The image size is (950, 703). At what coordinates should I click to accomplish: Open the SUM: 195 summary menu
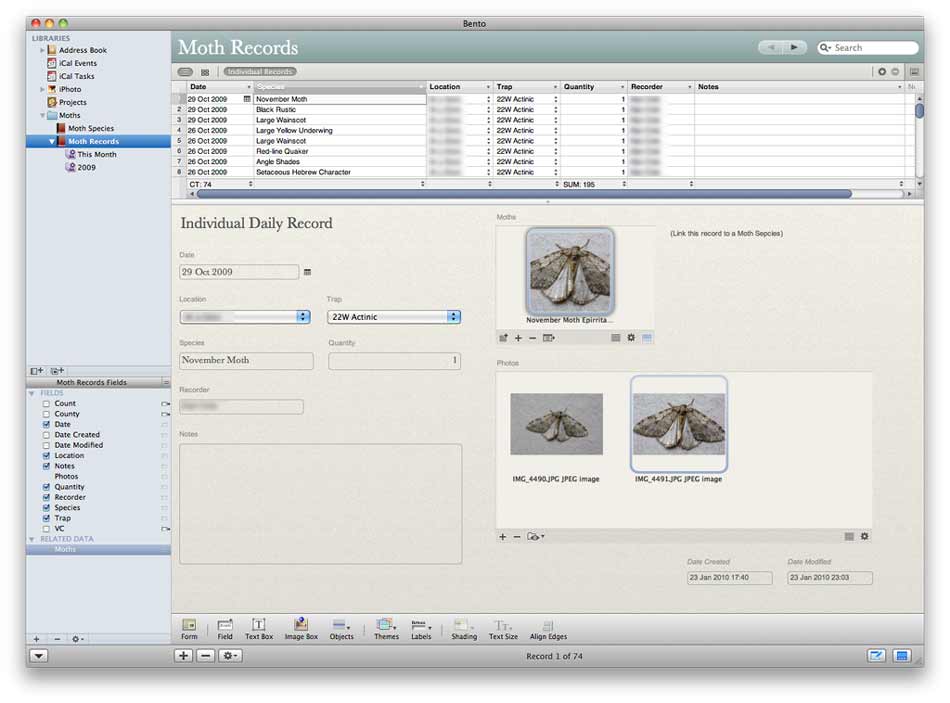click(594, 184)
